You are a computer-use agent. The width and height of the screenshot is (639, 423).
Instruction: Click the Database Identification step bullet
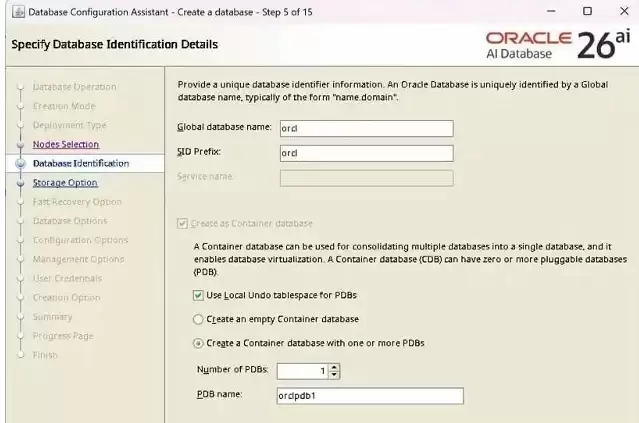tap(20, 164)
